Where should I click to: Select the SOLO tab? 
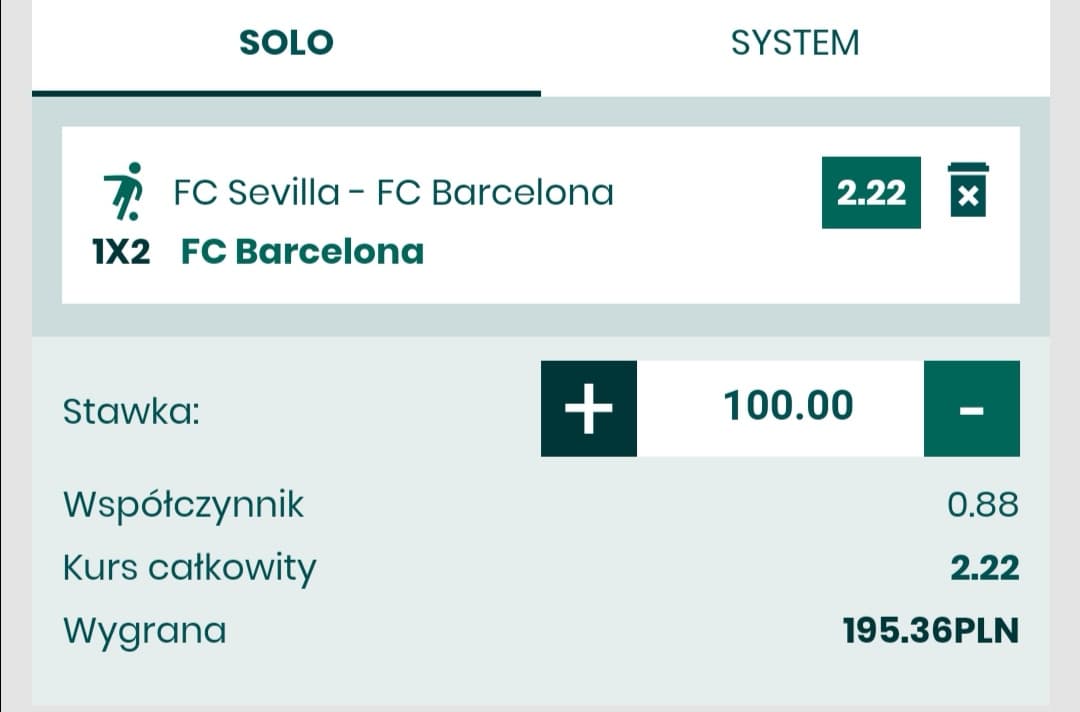(x=286, y=43)
